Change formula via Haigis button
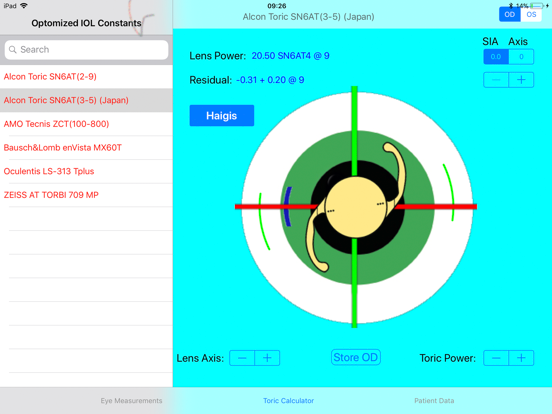552x414 pixels. pyautogui.click(x=221, y=115)
